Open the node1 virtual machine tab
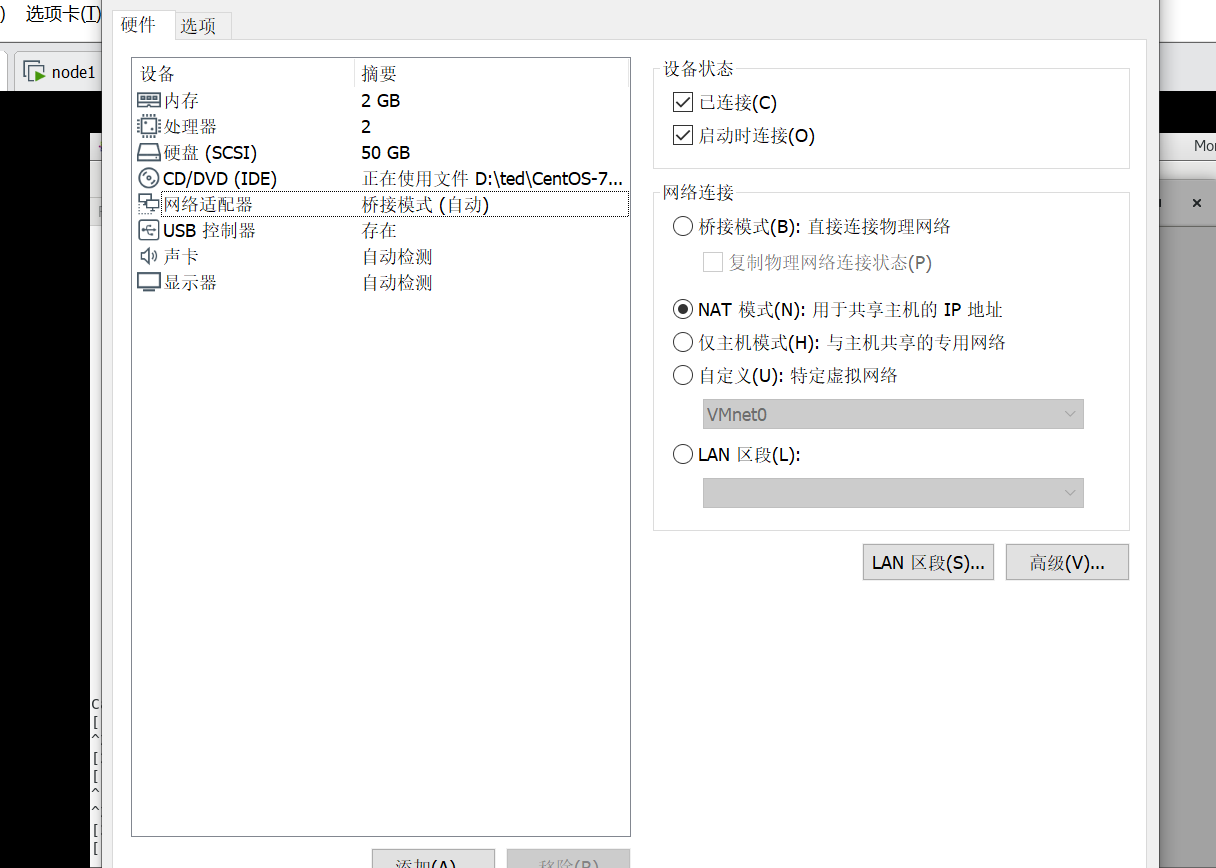The image size is (1216, 868). 62,72
